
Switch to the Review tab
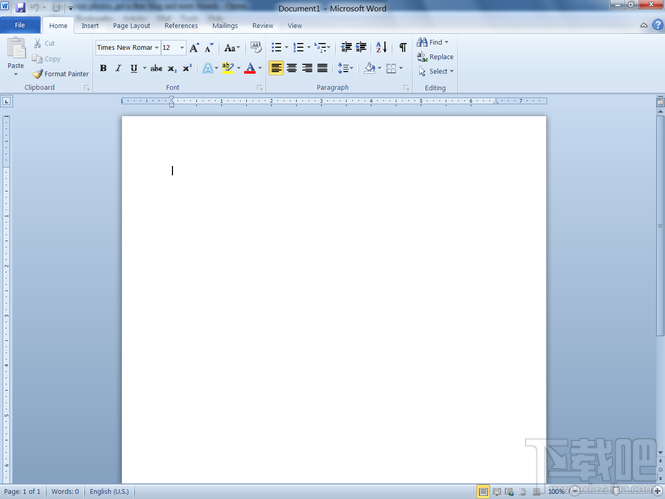click(x=263, y=25)
